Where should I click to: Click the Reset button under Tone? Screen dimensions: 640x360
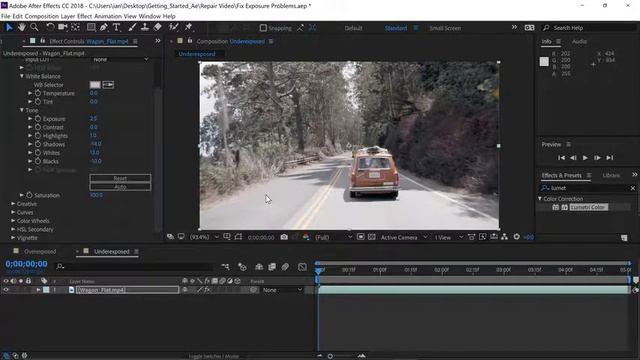[120, 178]
